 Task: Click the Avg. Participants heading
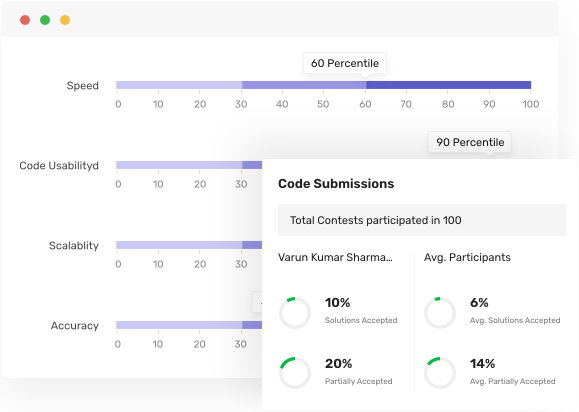click(467, 257)
